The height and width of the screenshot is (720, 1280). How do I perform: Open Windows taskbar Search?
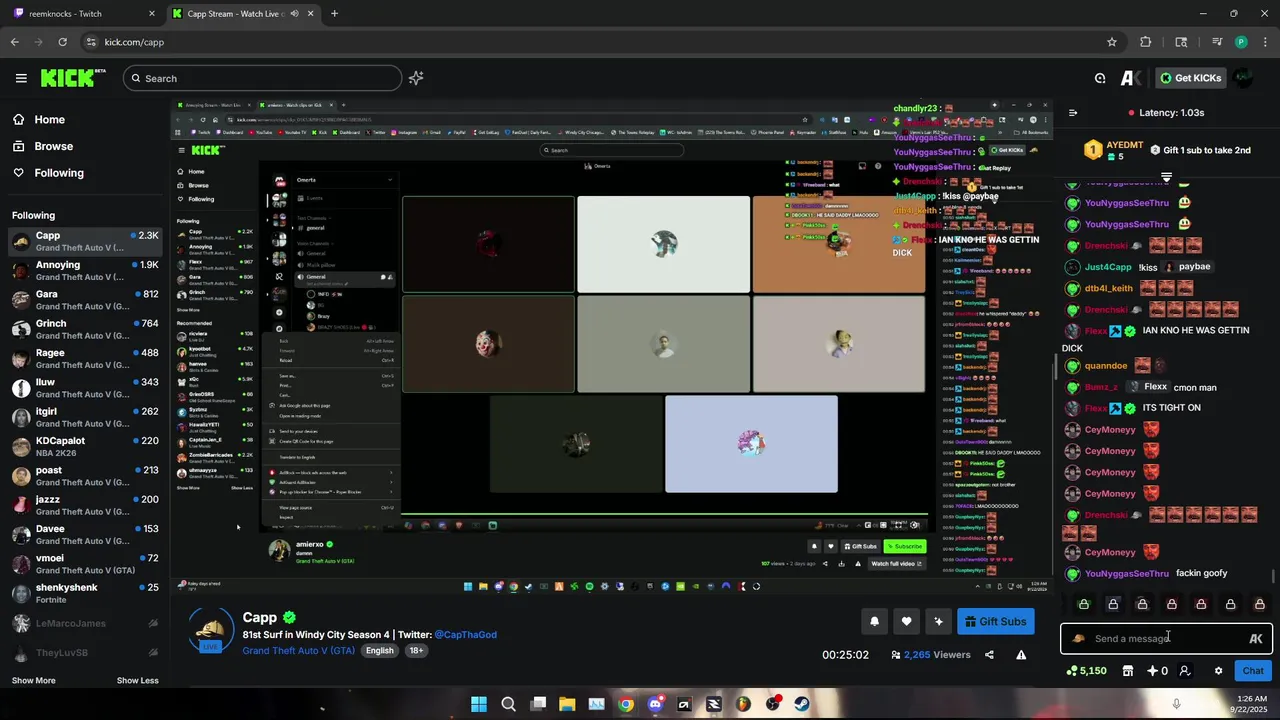(508, 704)
